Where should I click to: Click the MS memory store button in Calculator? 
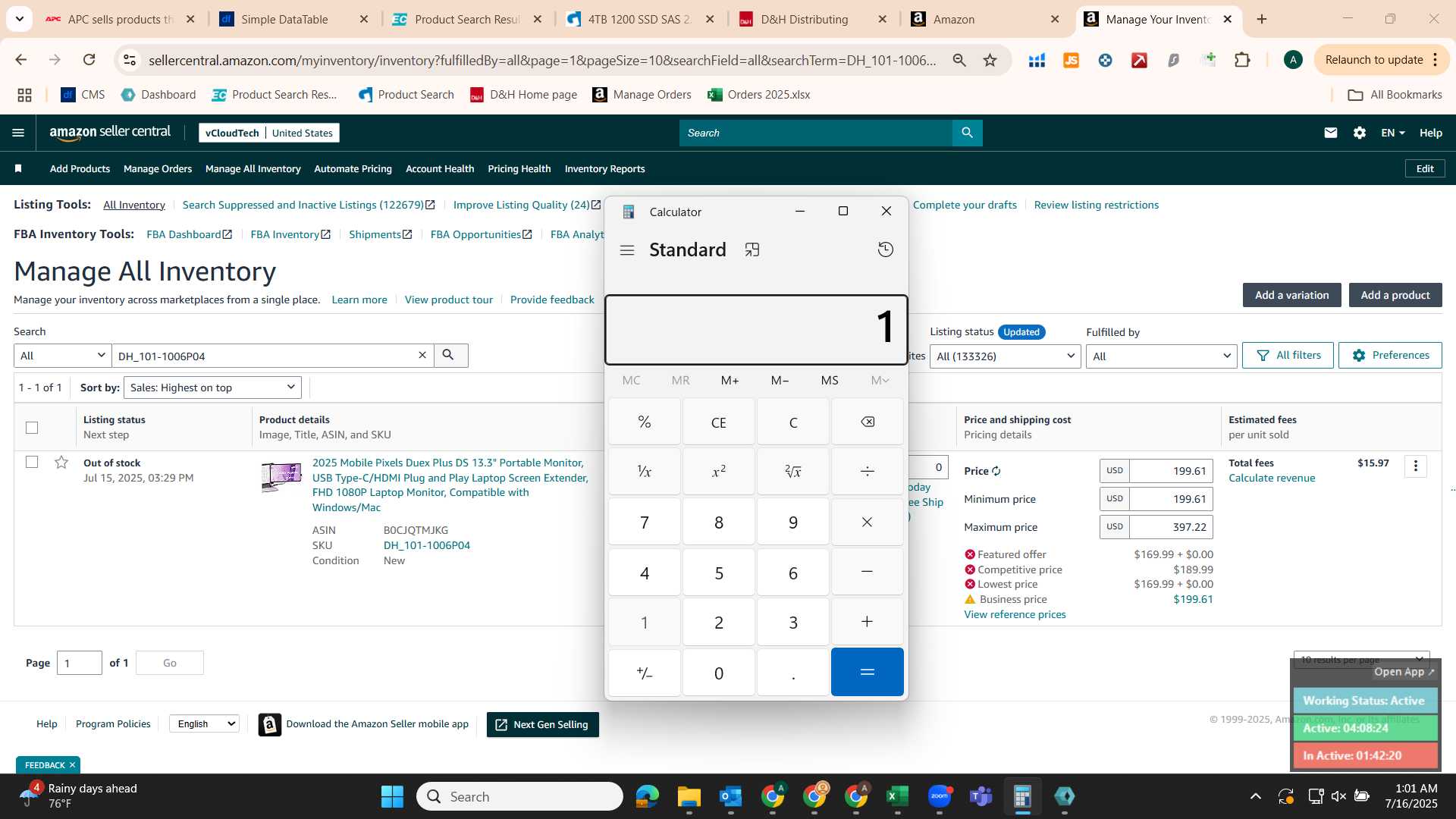(x=830, y=380)
